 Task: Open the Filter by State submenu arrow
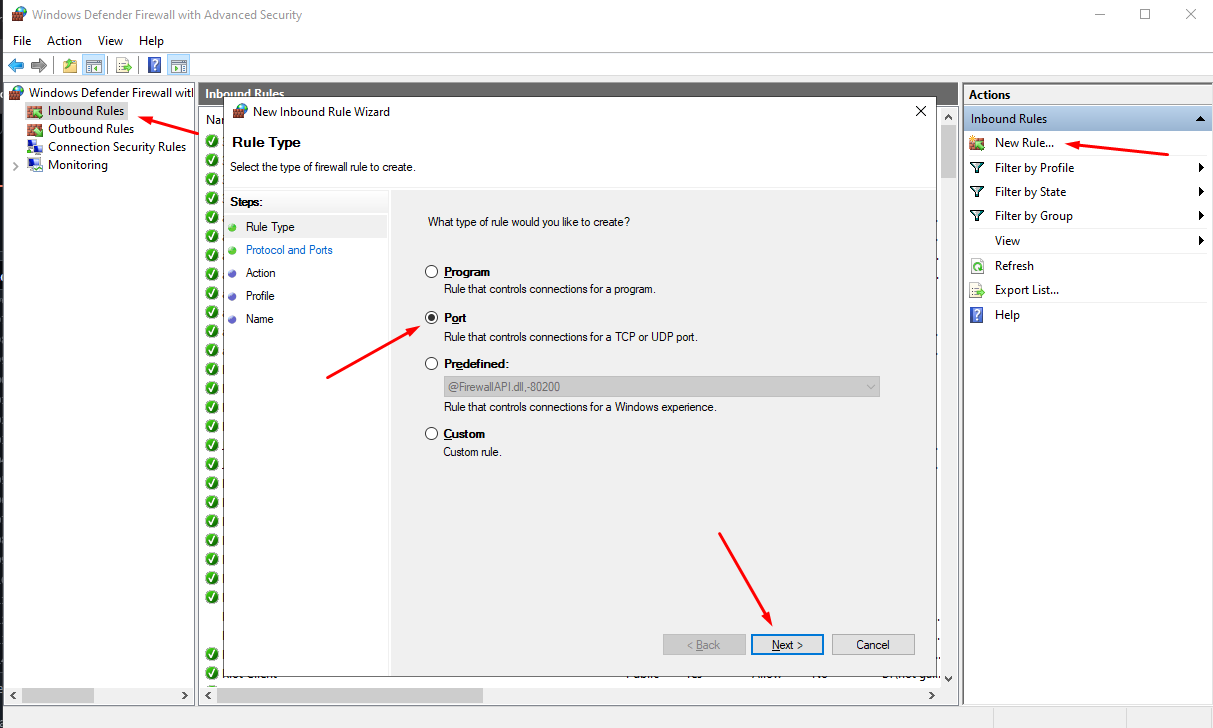click(1201, 192)
